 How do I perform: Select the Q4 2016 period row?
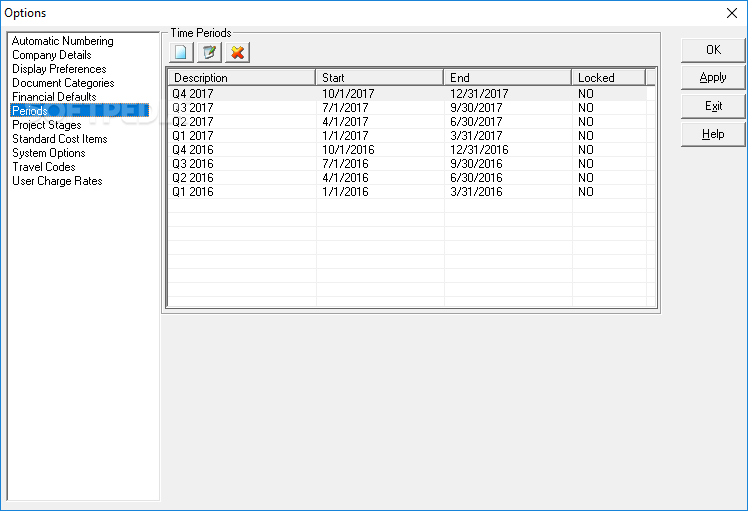[x=408, y=150]
